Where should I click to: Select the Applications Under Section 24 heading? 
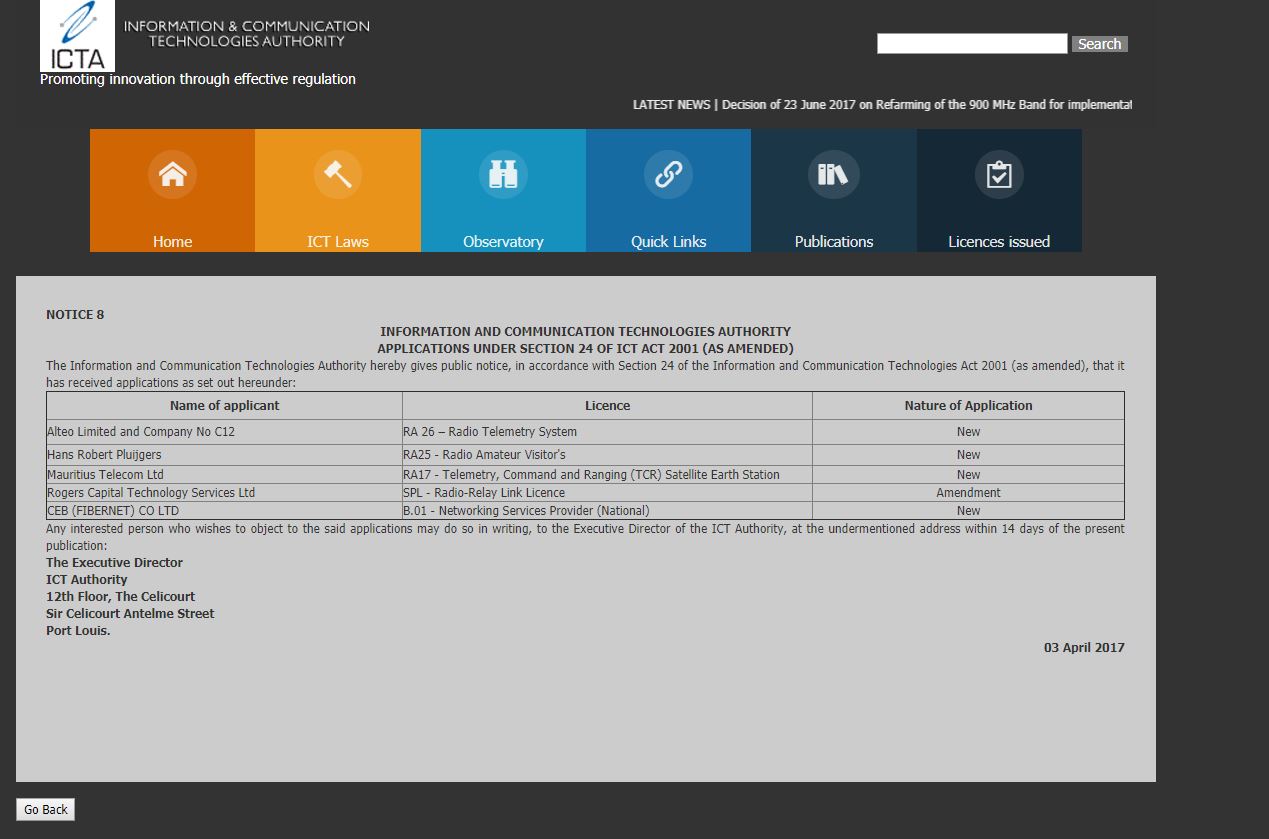tap(585, 349)
